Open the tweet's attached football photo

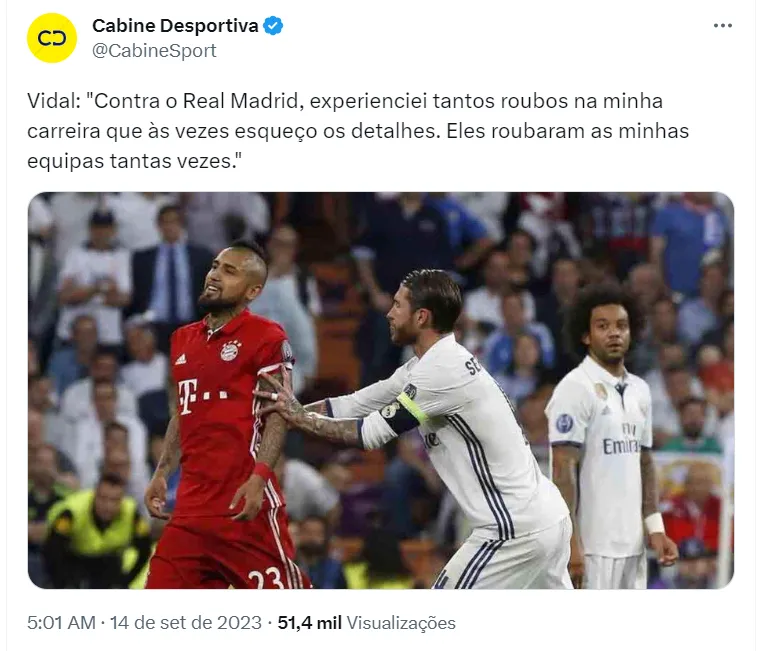coord(381,390)
